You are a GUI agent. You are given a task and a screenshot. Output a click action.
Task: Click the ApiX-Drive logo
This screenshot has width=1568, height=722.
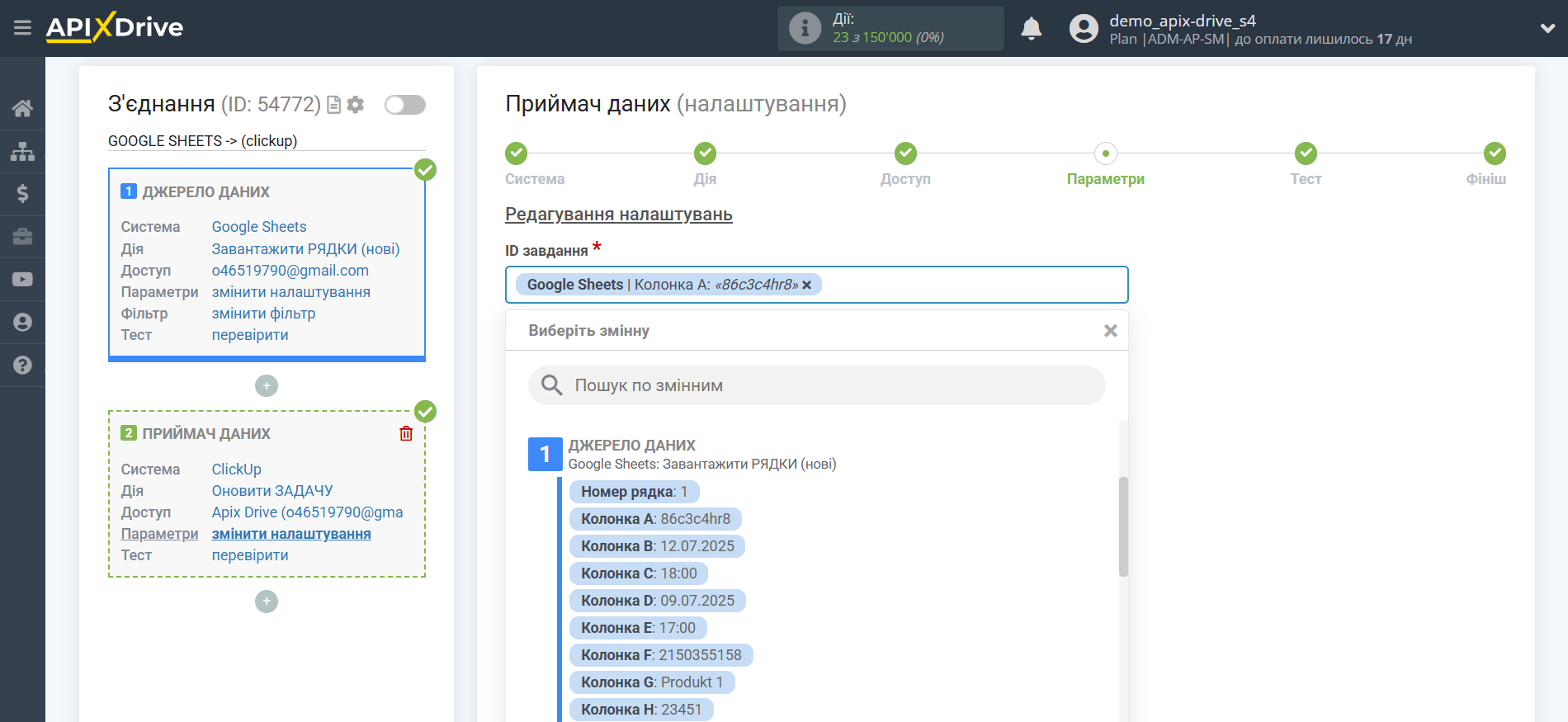pos(115,27)
